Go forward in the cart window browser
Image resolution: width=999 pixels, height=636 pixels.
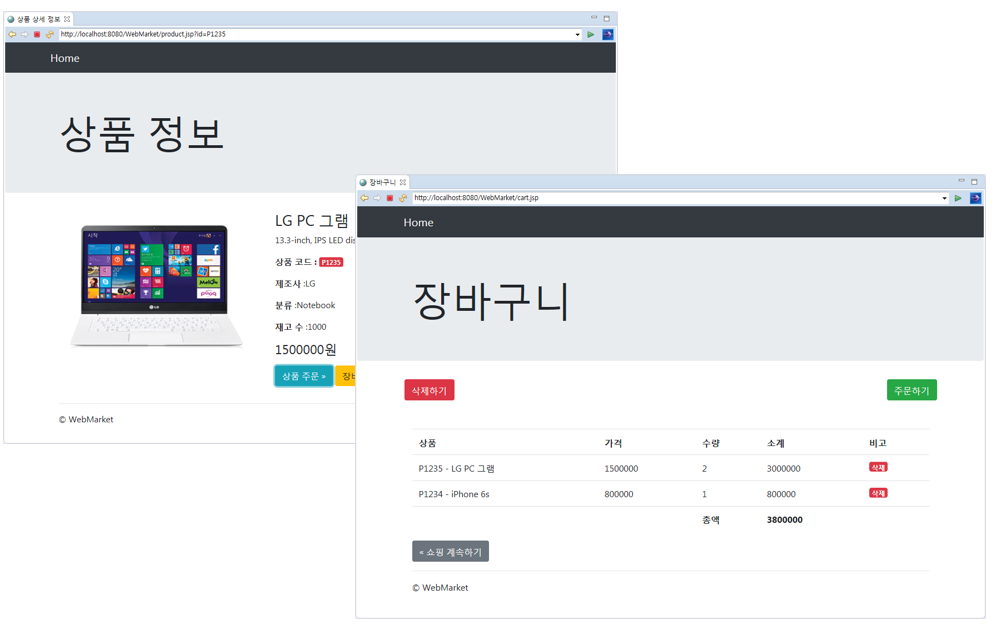377,198
